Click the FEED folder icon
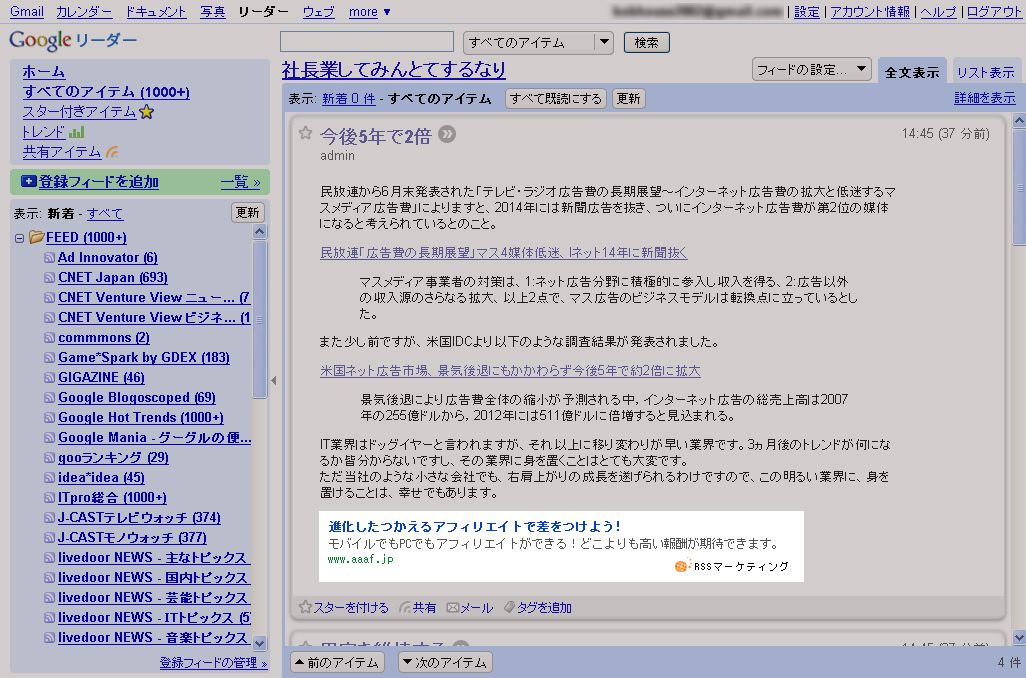The image size is (1026, 678). tap(36, 237)
